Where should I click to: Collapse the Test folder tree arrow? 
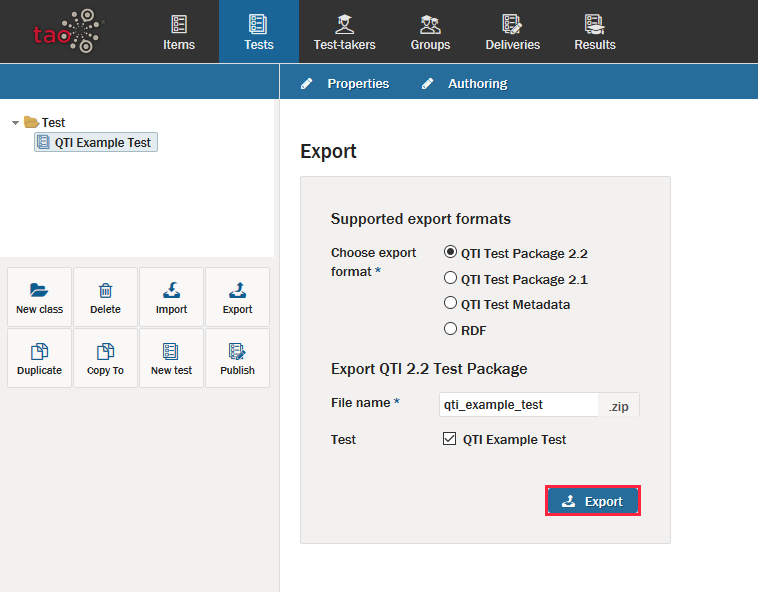pos(15,123)
